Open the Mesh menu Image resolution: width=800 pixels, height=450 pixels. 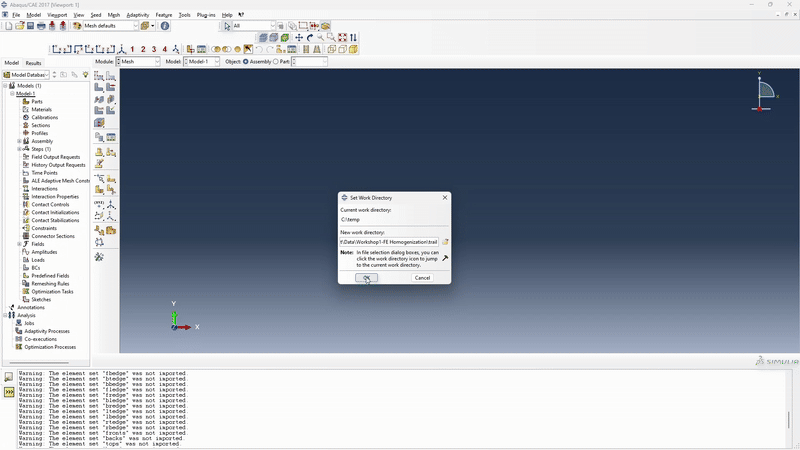coord(114,15)
